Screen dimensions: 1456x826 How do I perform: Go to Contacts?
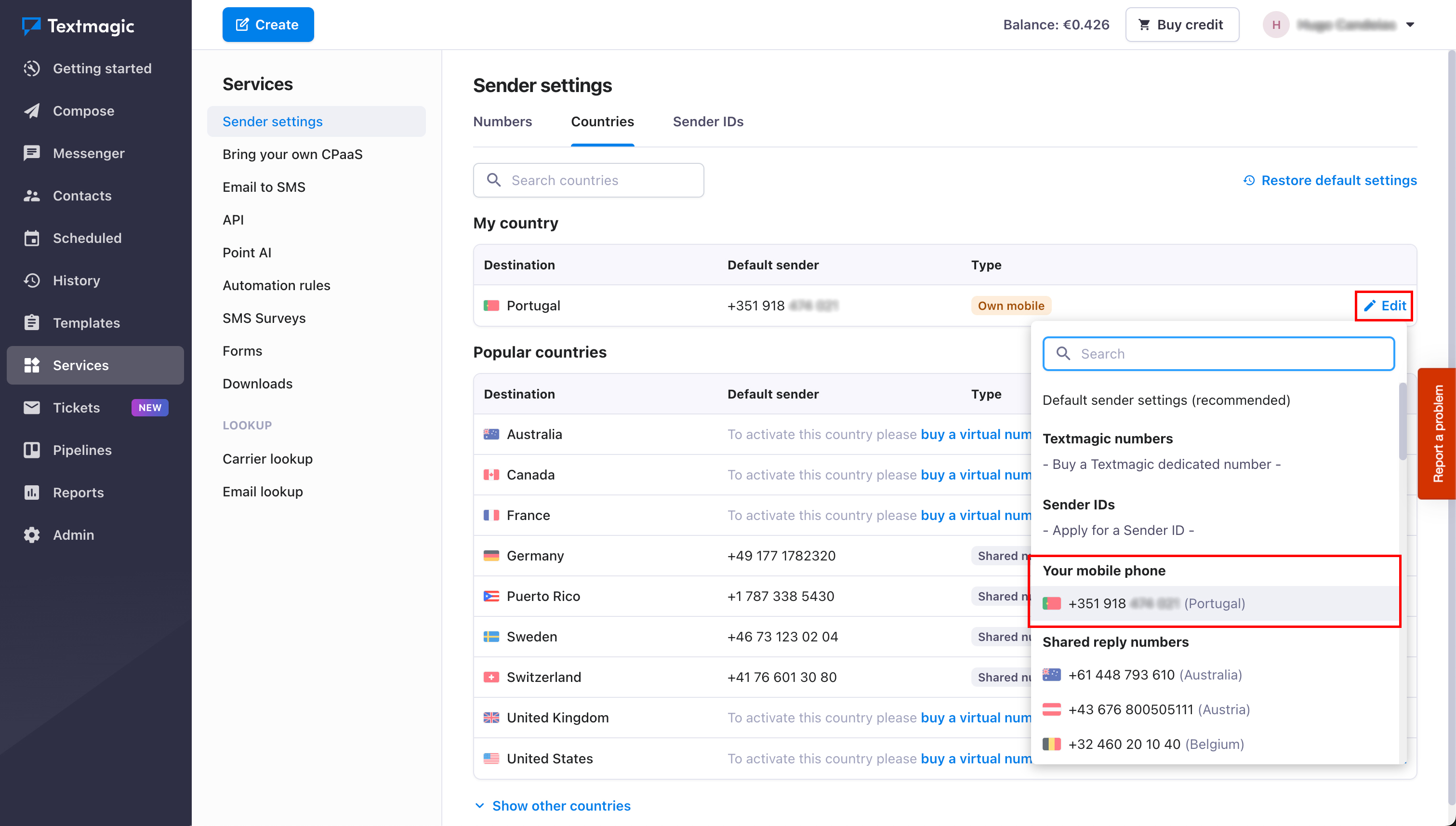(x=95, y=196)
